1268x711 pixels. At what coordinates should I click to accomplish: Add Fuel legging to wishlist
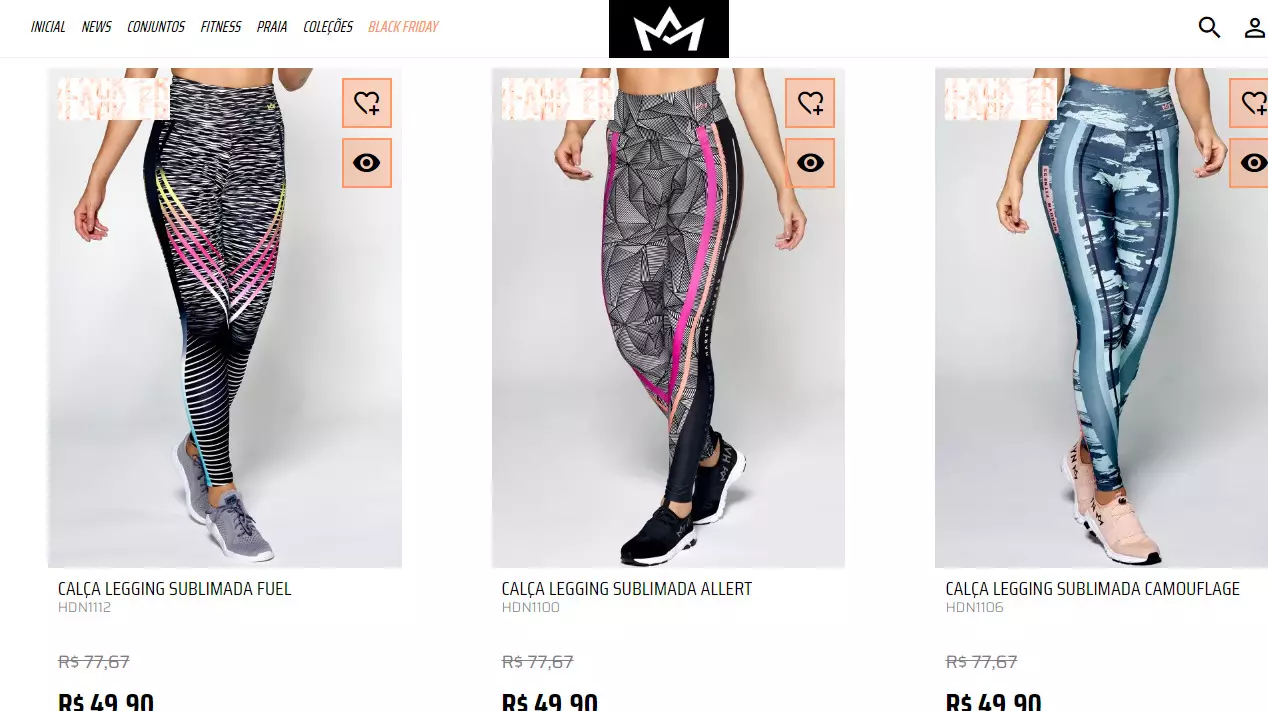[367, 103]
